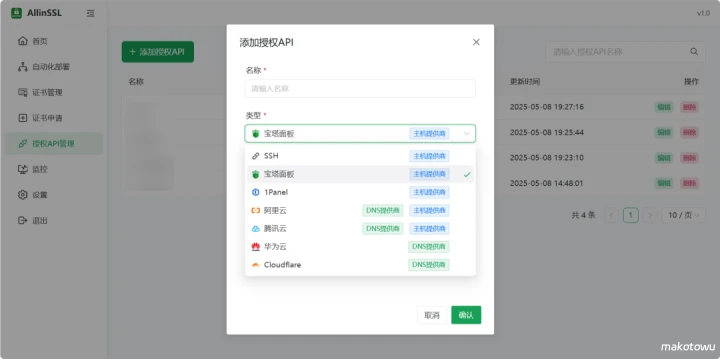Image resolution: width=720 pixels, height=360 pixels.
Task: Delete the row updated 14:48:01
Action: [x=689, y=184]
